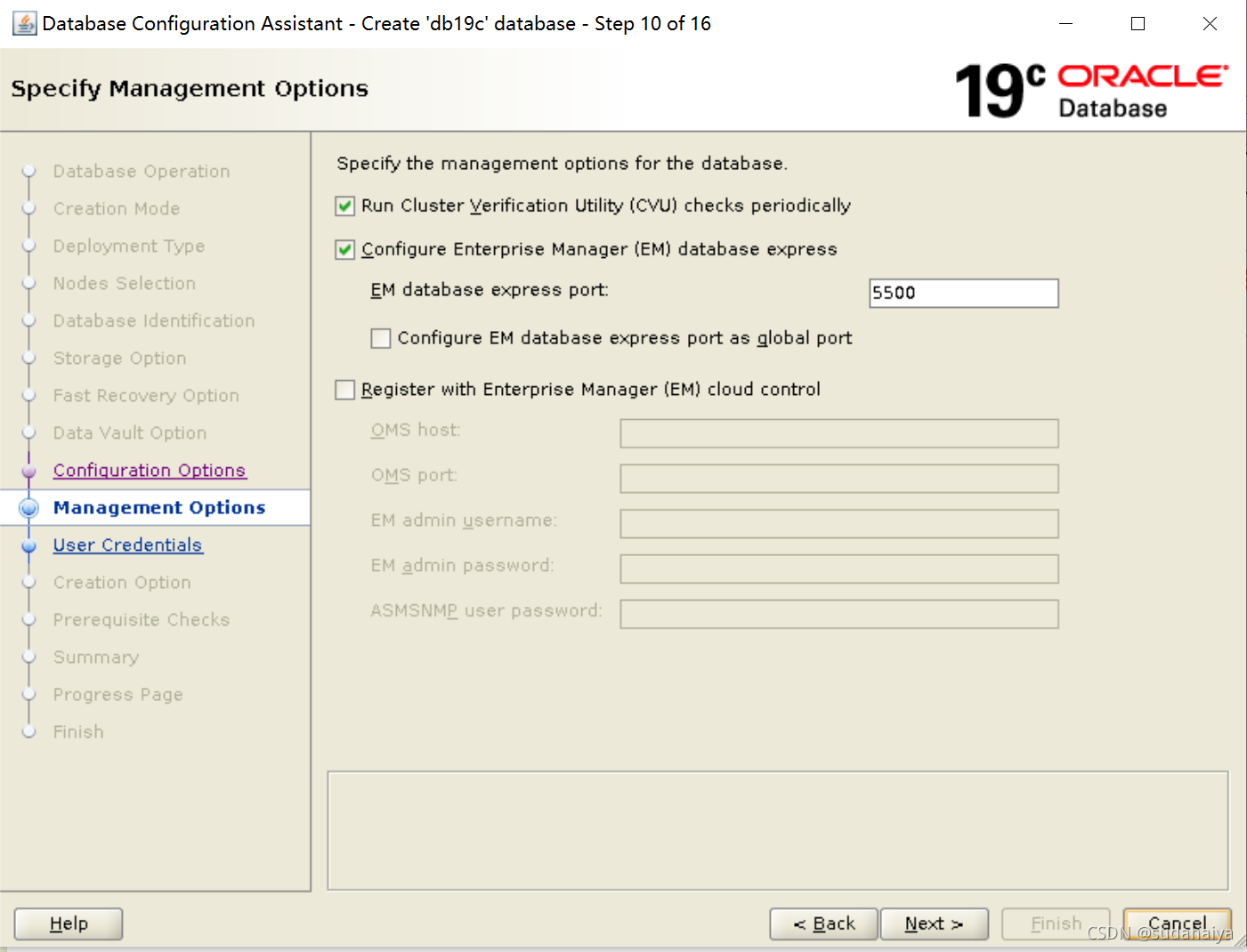The image size is (1247, 952).
Task: Minimize the Database Configuration Assistant window
Action: 1065,24
